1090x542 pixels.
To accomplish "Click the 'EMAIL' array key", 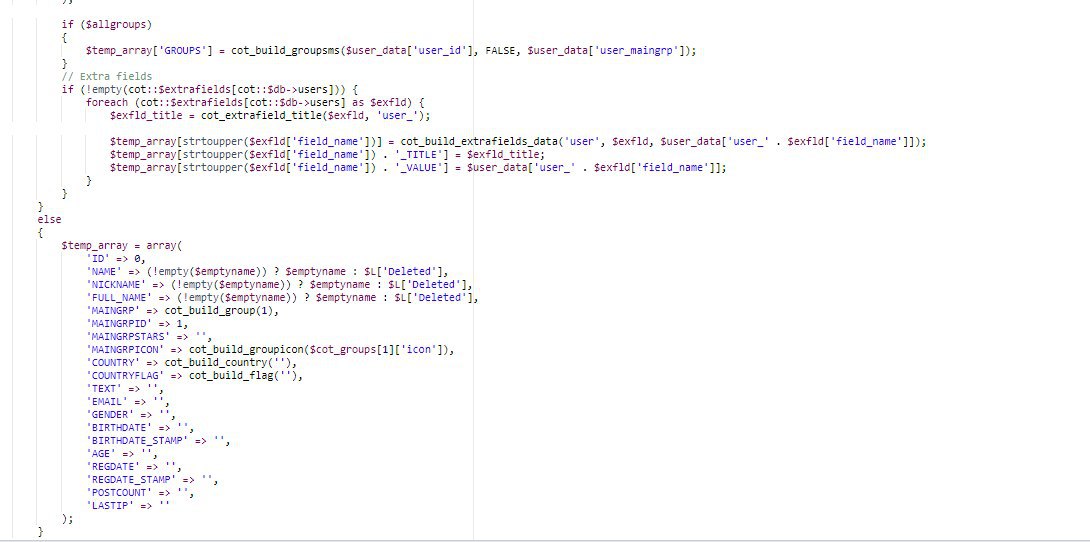I will pos(107,402).
